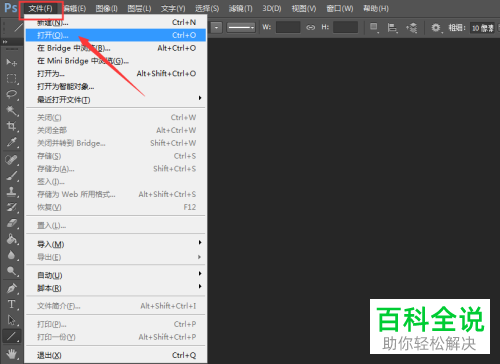This screenshot has width=500, height=364.
Task: Click greyed 存储(S) menu entry
Action: (x=116, y=156)
